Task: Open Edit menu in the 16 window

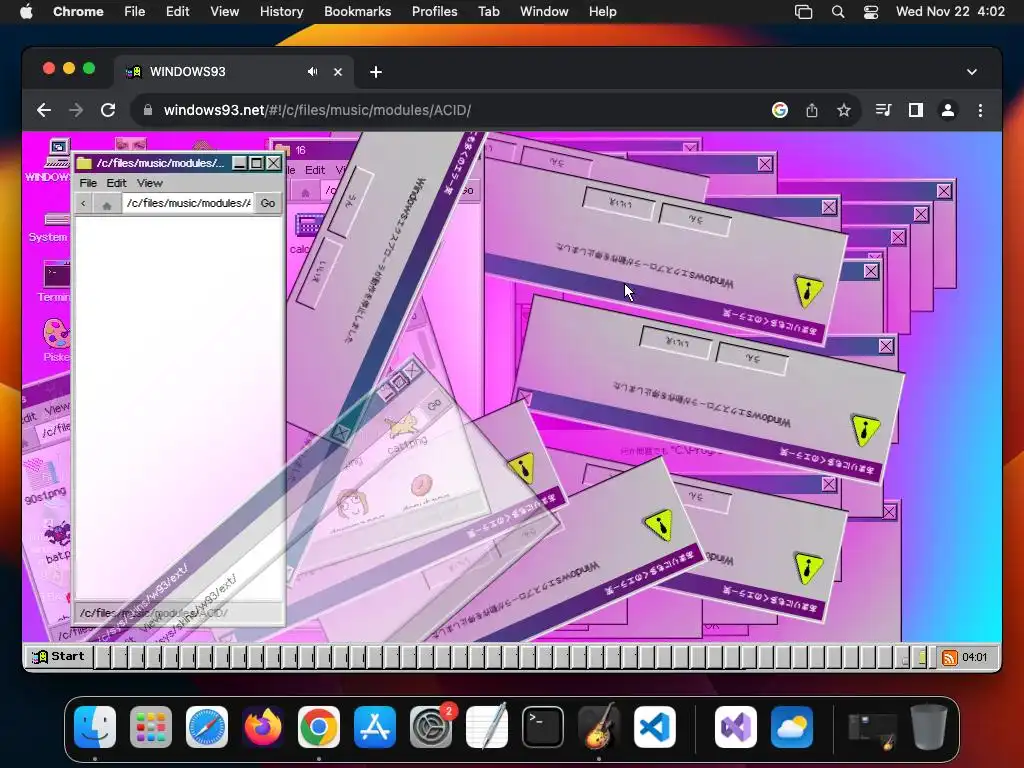Action: click(x=315, y=170)
